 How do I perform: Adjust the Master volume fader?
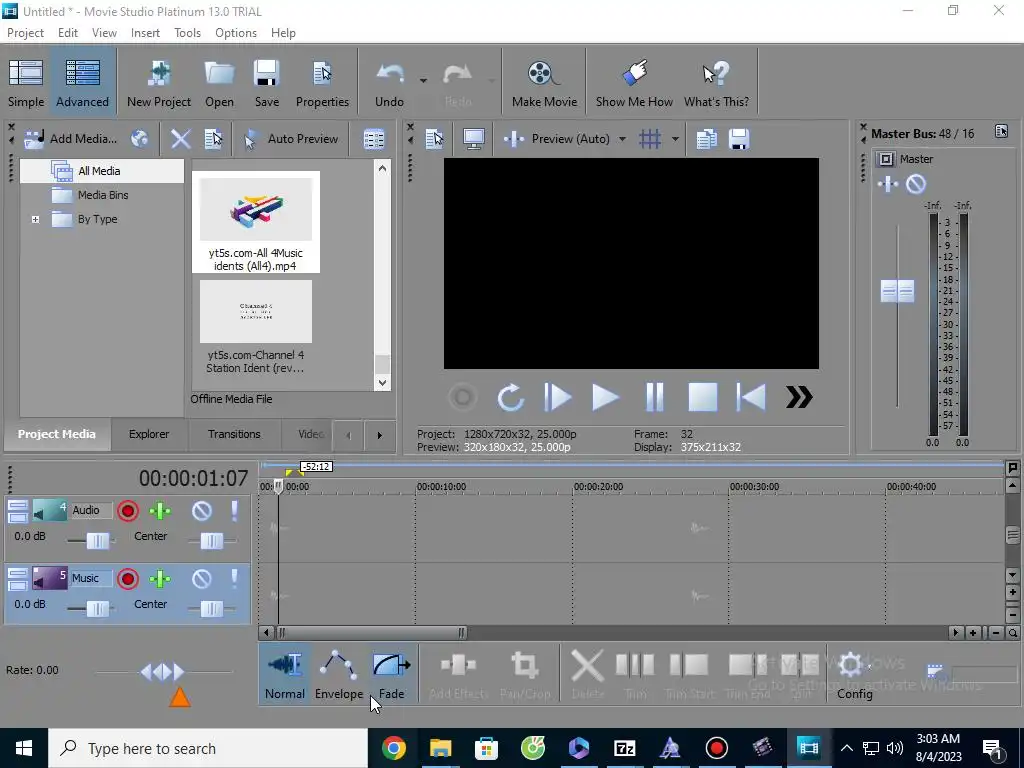point(897,291)
